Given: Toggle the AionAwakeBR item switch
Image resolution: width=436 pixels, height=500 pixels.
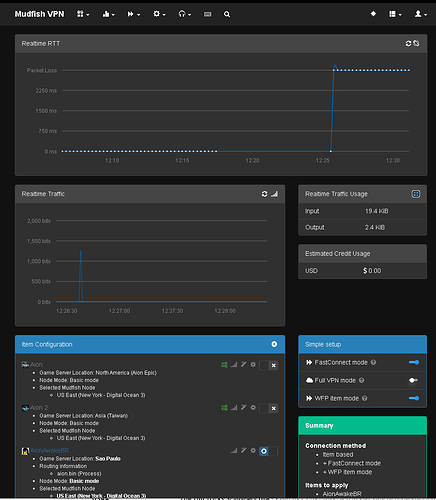Looking at the screenshot, I should (x=268, y=451).
